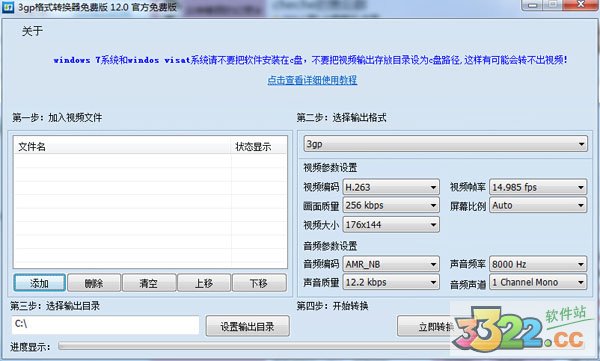Open the 视频帧率 14.985 fps dropdown
The image size is (600, 361).
tap(538, 187)
